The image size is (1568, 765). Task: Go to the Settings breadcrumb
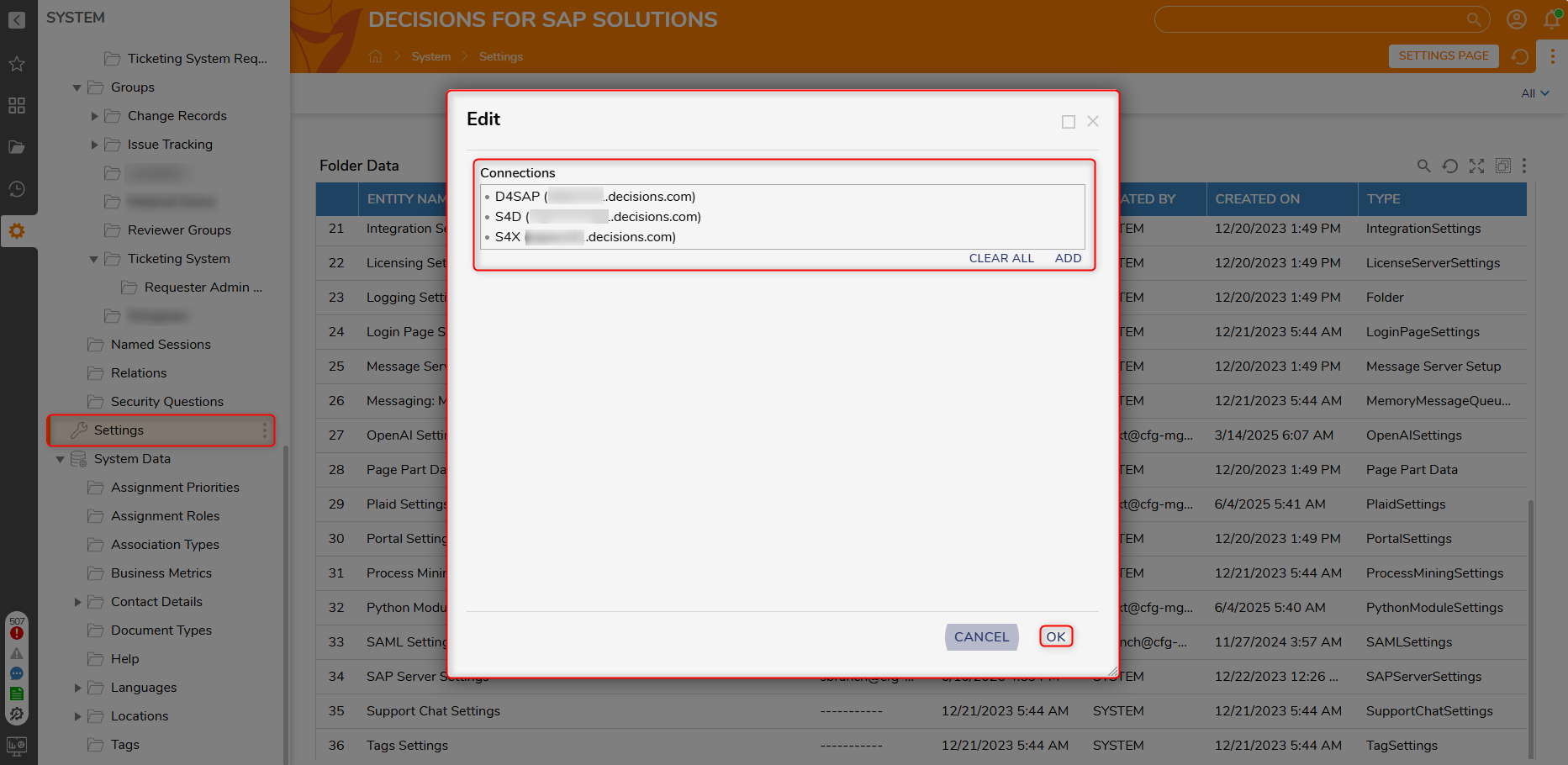point(501,56)
